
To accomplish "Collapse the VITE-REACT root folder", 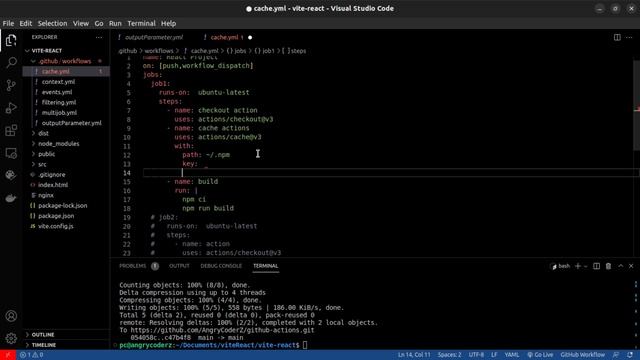I will click(x=47, y=51).
